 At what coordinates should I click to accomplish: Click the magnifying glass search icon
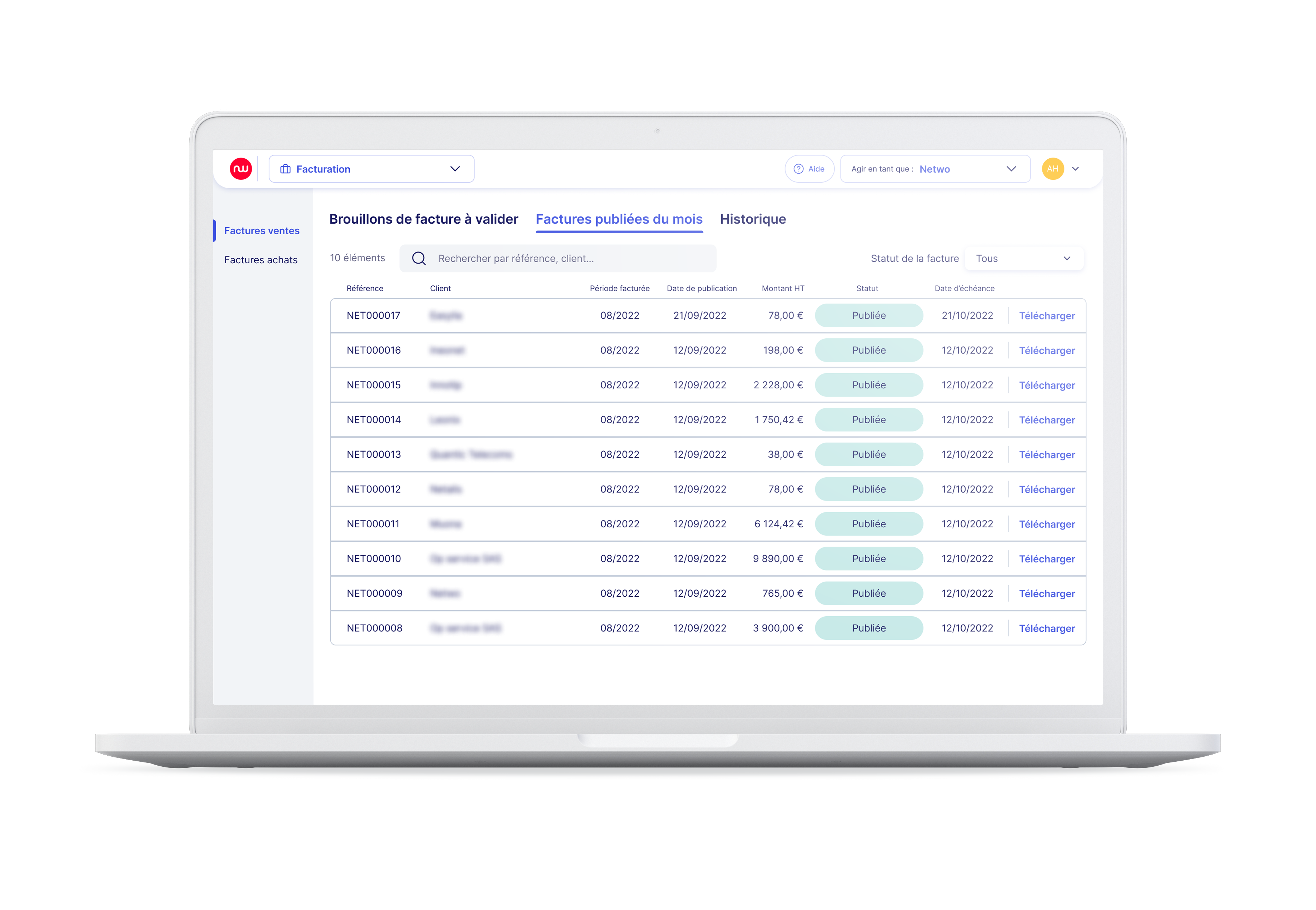coord(419,258)
